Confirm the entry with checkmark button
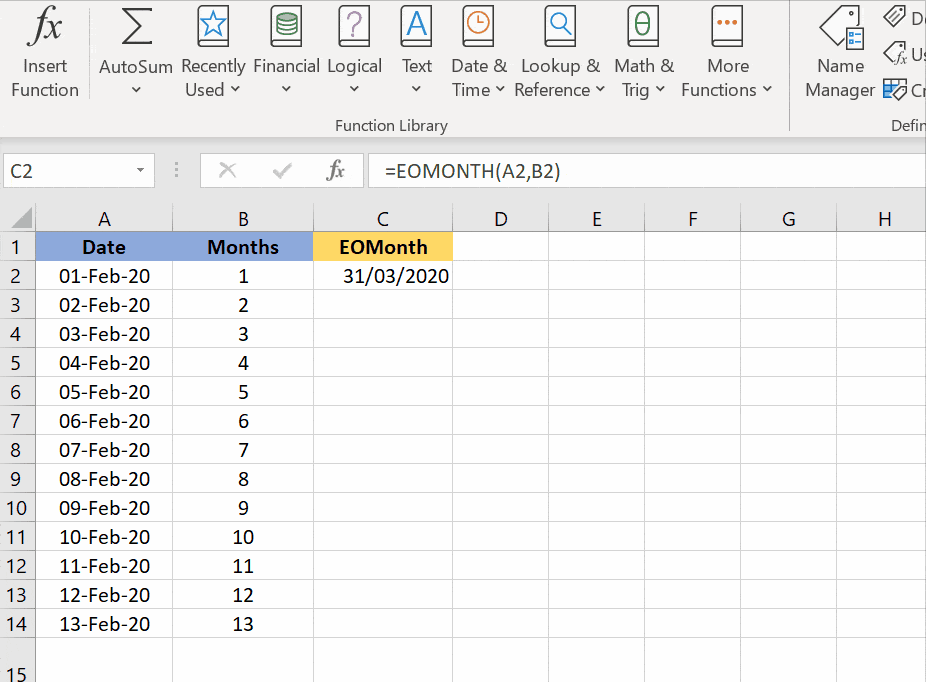 point(282,171)
